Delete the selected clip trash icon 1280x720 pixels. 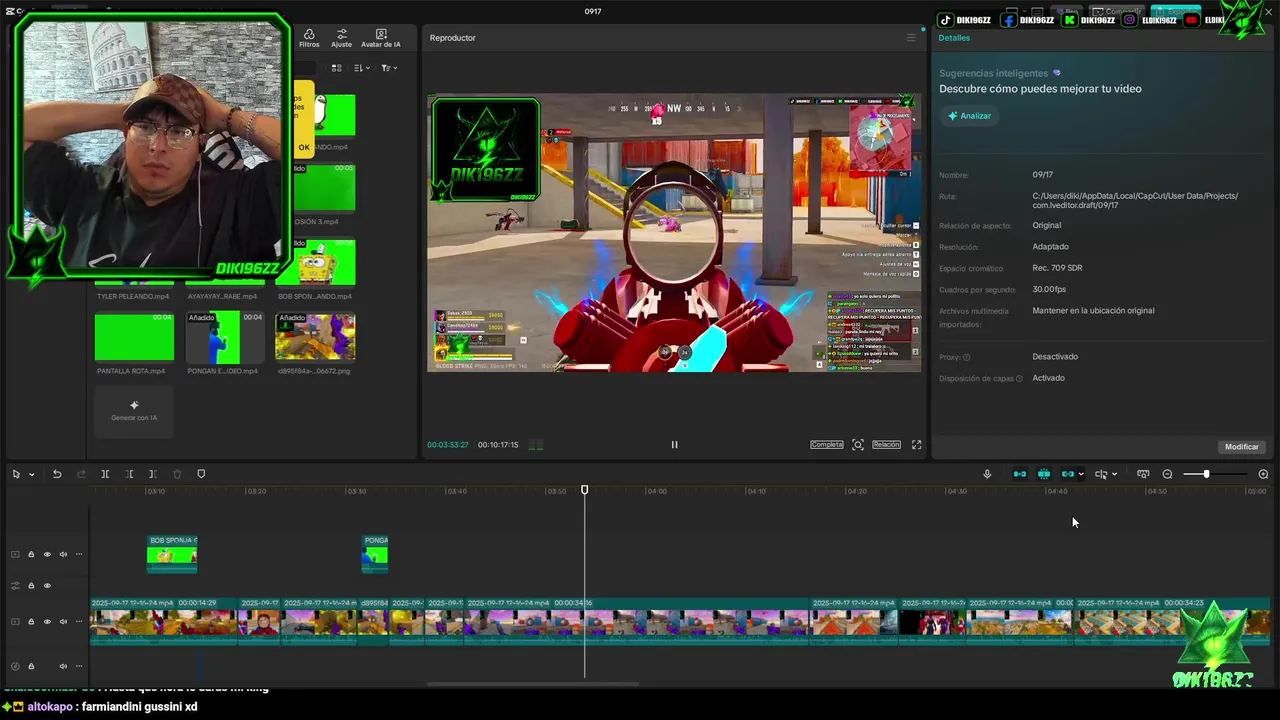pos(177,474)
